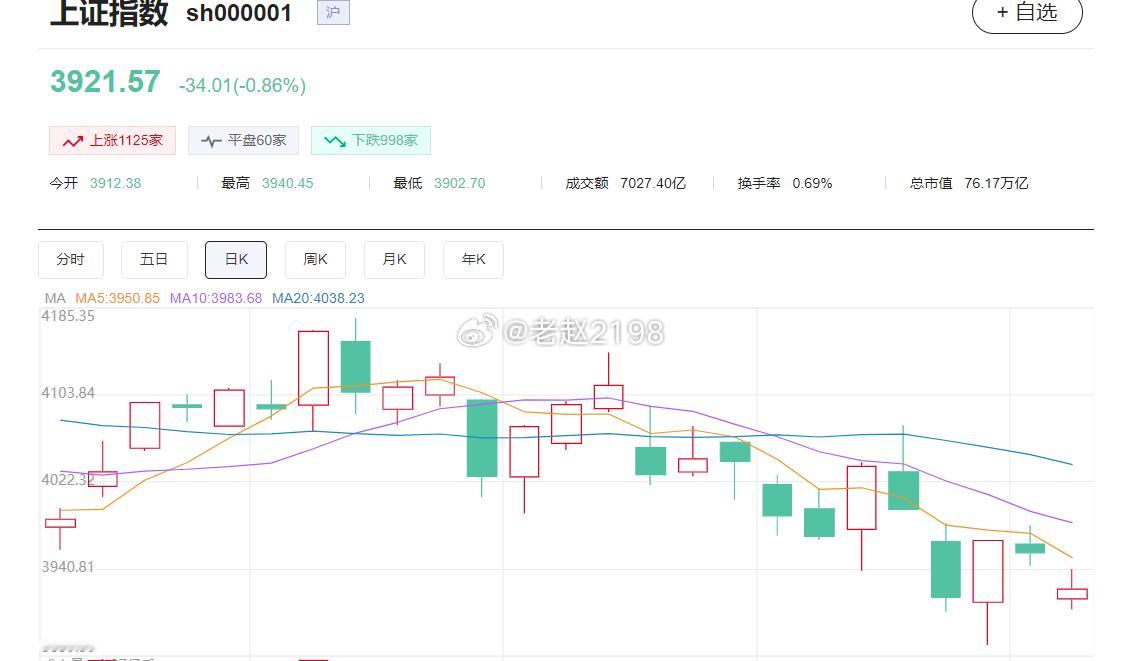Viewport: 1124px width, 661px height.
Task: Click the 4185.35 y-axis price label
Action: 68,316
